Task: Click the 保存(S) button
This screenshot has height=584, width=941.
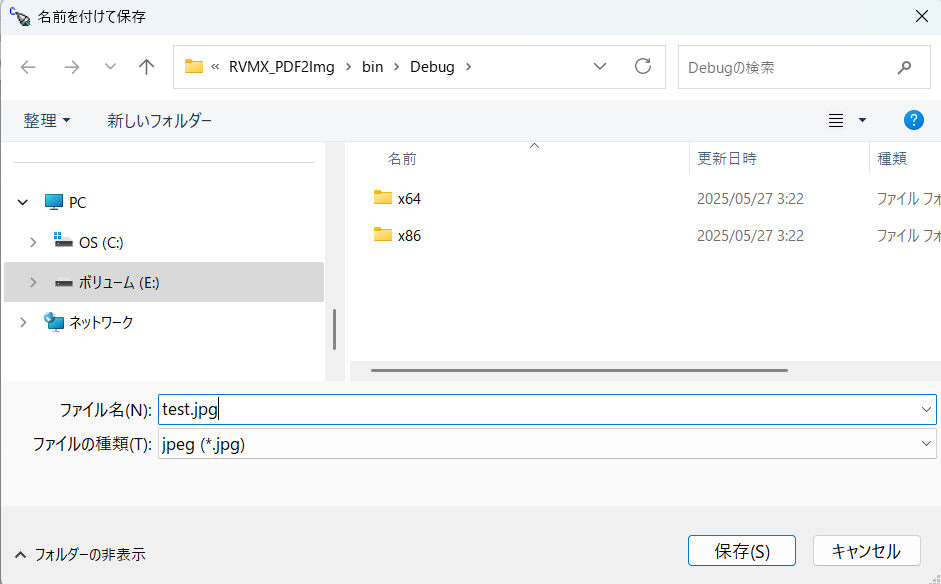Action: [741, 551]
